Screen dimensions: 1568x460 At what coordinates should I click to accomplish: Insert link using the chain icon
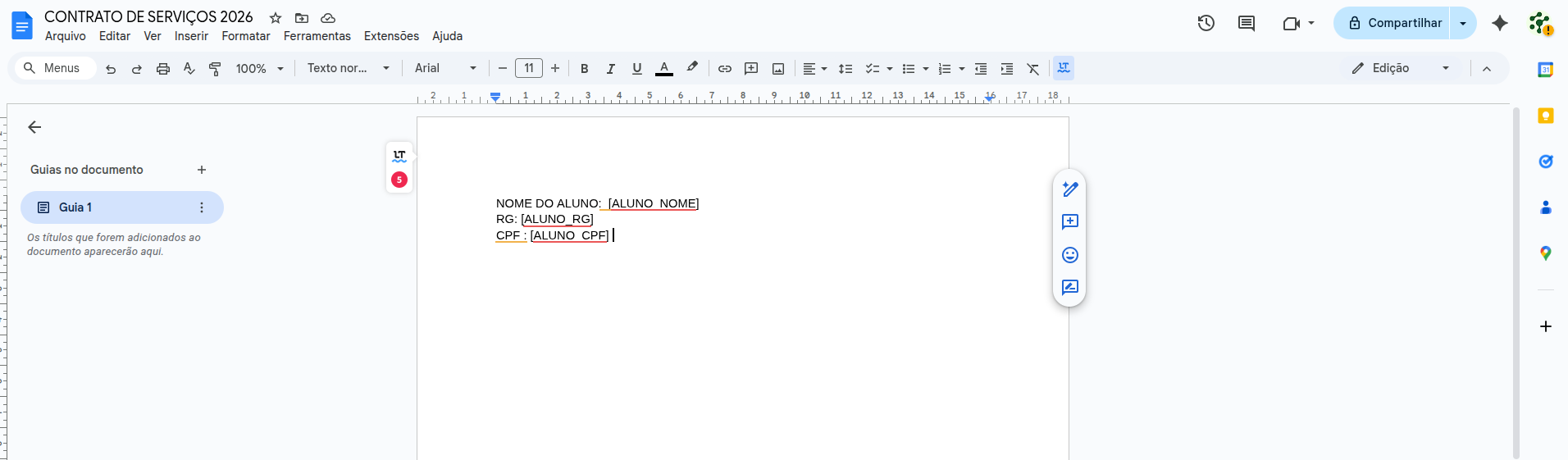click(x=725, y=69)
